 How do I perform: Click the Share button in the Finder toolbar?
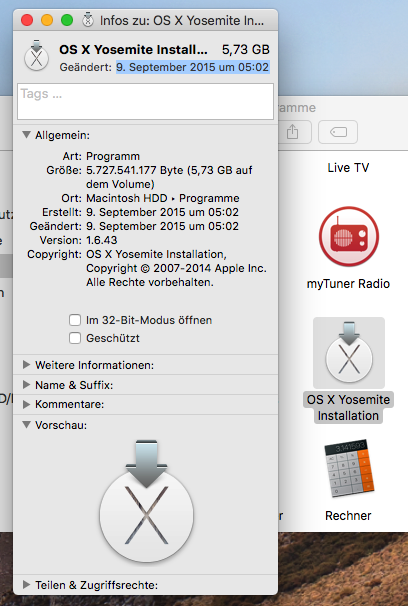click(293, 132)
